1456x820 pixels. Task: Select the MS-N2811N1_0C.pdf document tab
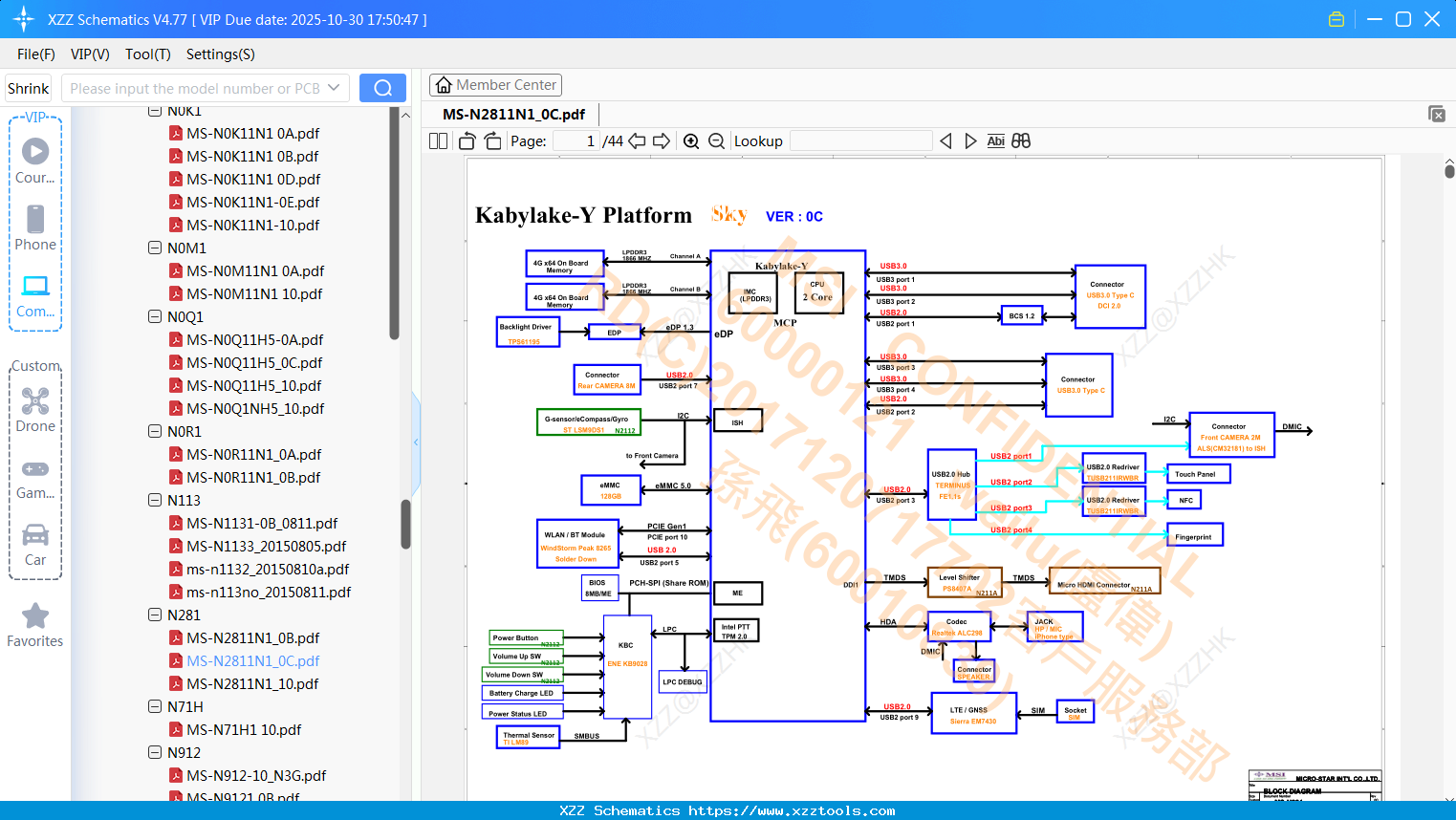(x=514, y=115)
